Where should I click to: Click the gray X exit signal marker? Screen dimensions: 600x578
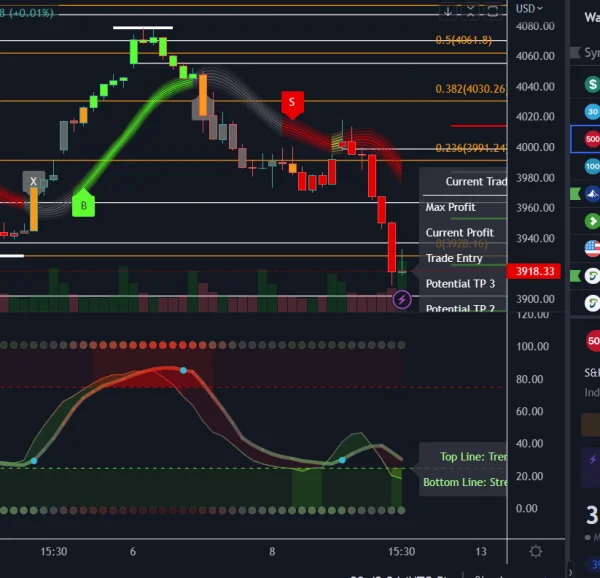[33, 182]
